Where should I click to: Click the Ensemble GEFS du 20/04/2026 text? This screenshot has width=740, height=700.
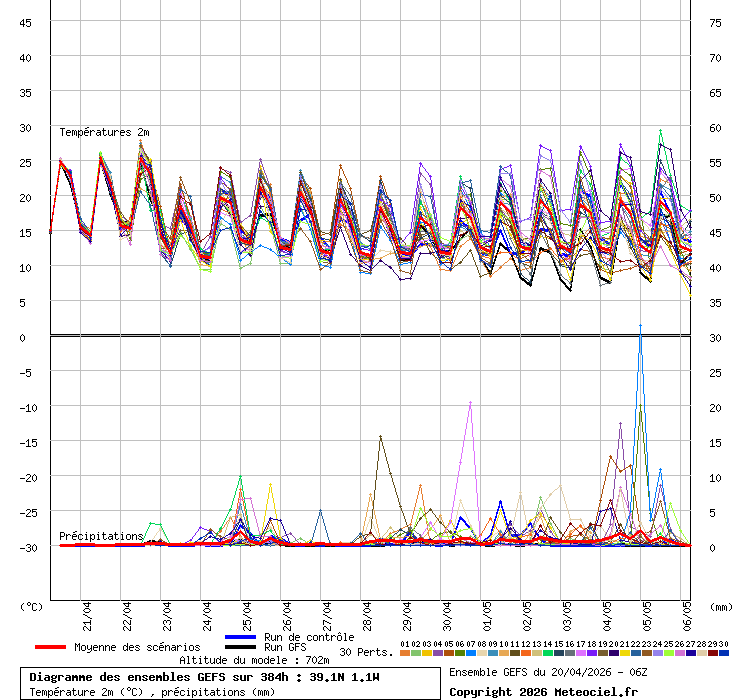[x=545, y=672]
